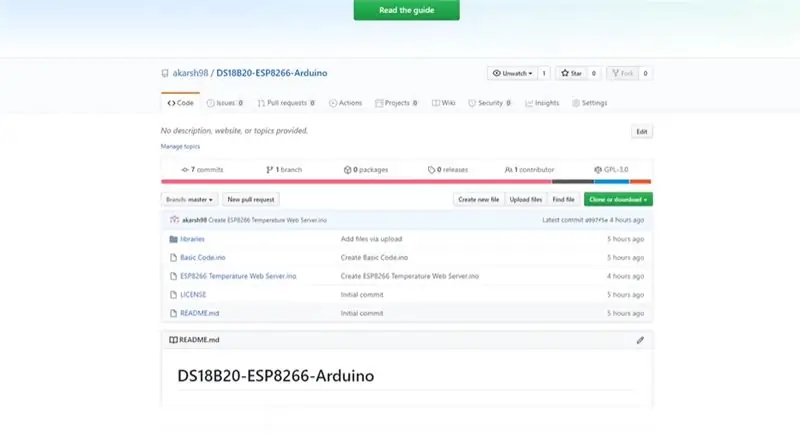Click the pink segment of the language bar

tap(356, 182)
